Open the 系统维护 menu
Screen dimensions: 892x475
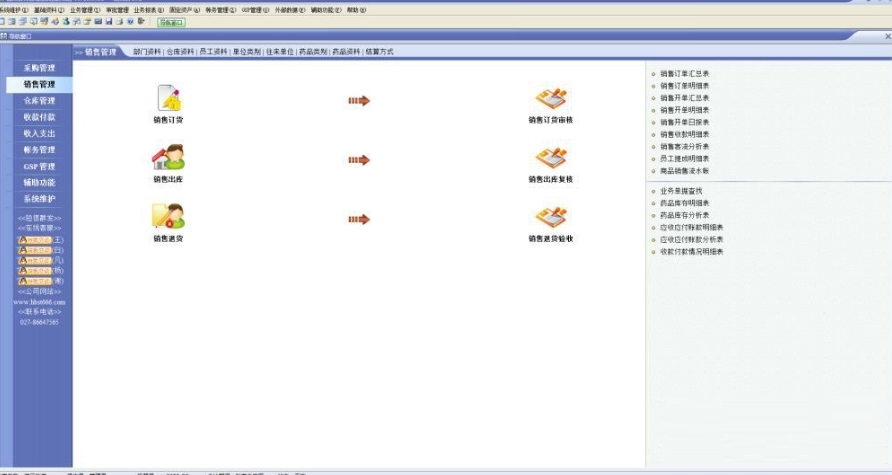click(x=14, y=10)
